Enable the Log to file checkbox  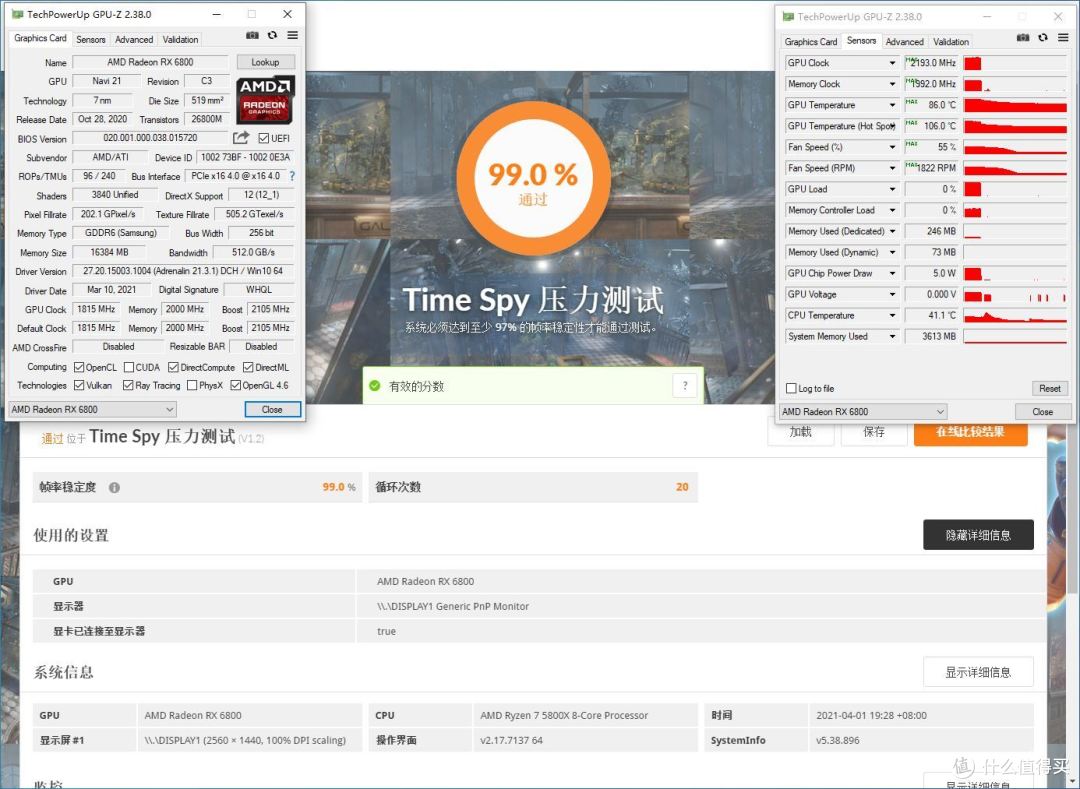tap(791, 388)
